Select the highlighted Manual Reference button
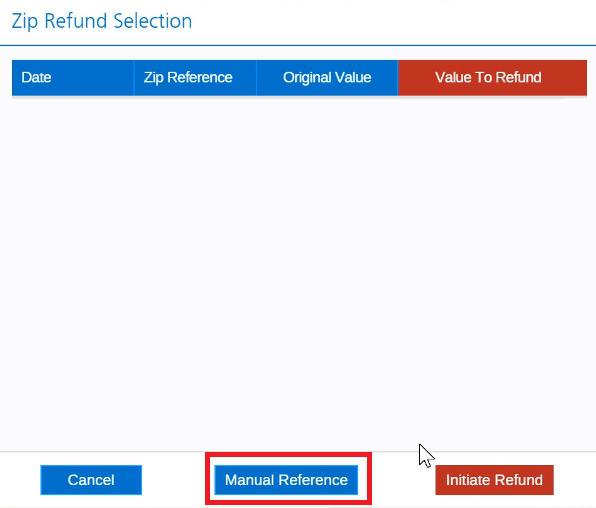Screen dimensions: 596x508 coord(286,480)
